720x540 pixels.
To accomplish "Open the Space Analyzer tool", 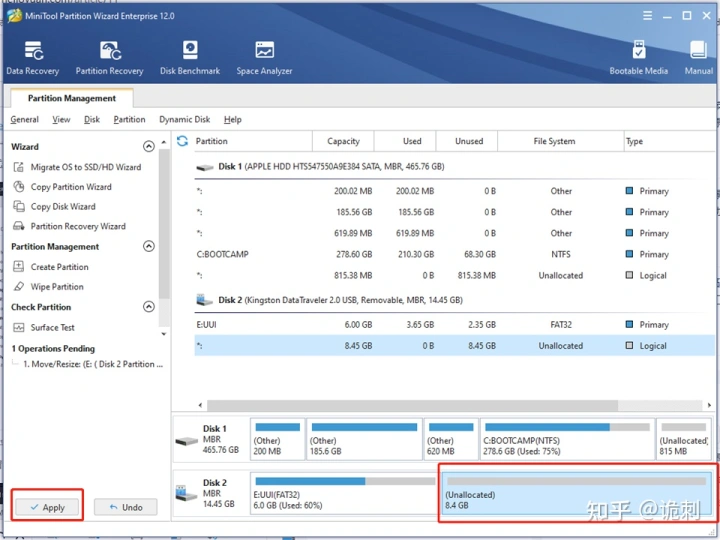I will pos(264,58).
